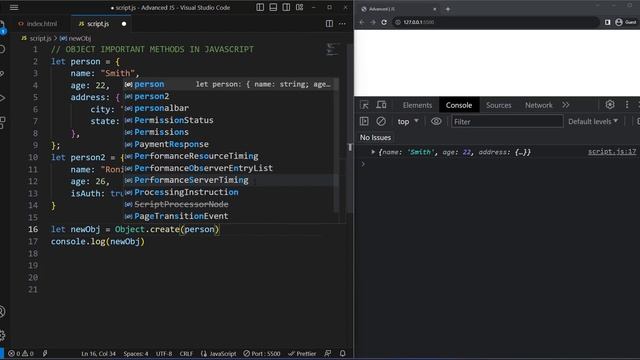
Task: Click line number 16 in gutter
Action: pos(33,229)
